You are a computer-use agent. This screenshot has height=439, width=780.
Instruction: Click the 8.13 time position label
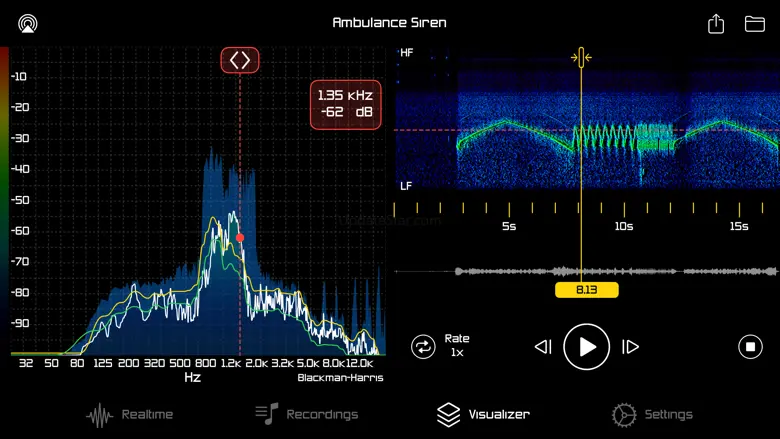coord(586,289)
